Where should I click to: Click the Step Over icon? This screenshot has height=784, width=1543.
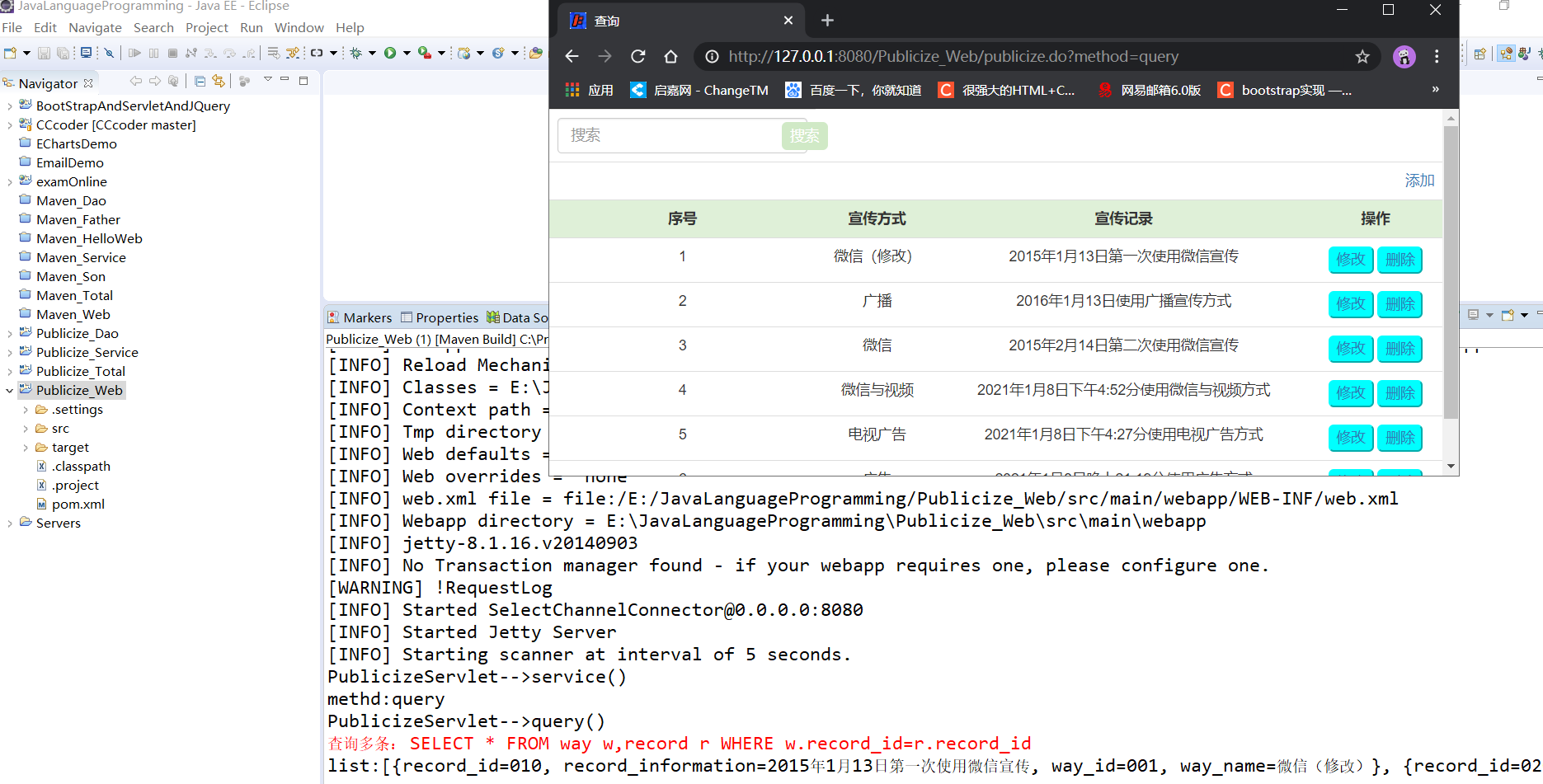coord(229,53)
